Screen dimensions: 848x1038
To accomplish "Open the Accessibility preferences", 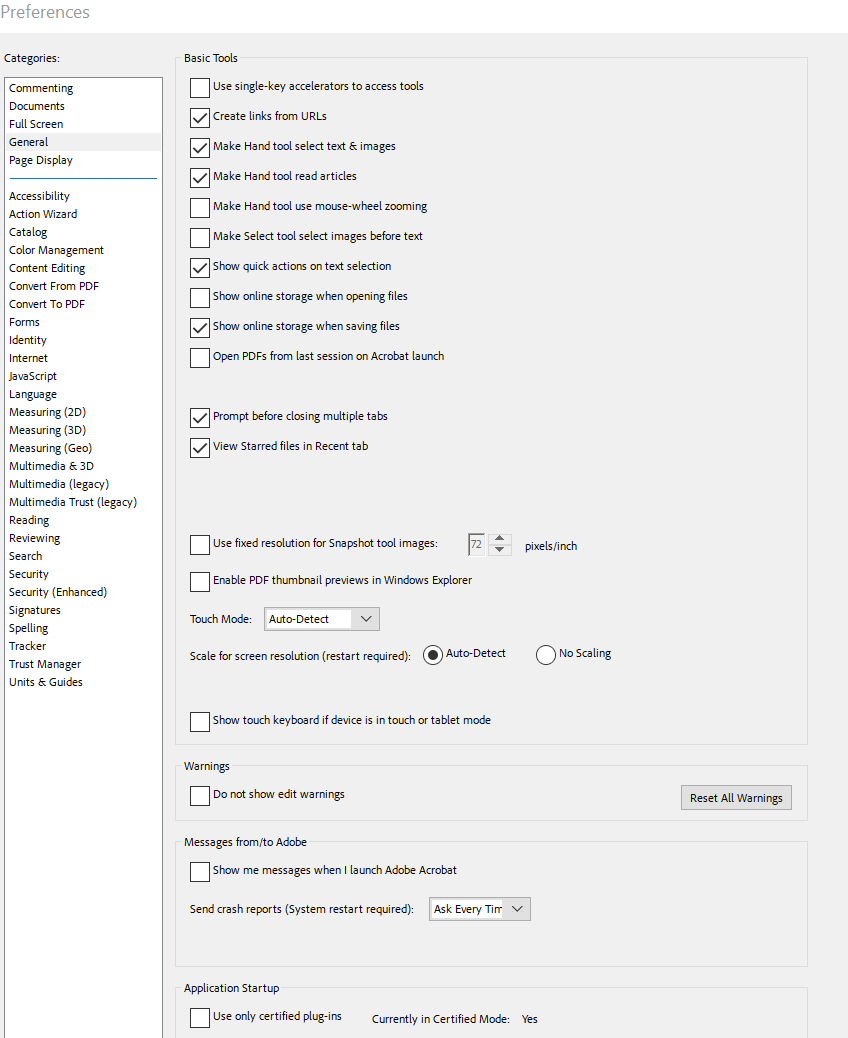I will tap(39, 195).
